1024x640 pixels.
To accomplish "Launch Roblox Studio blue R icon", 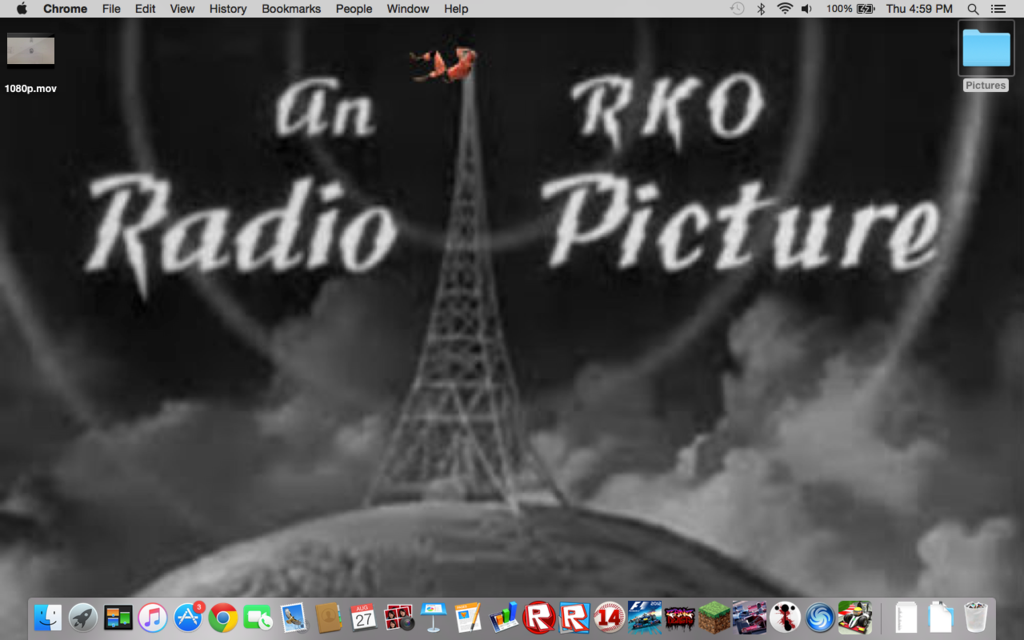I will (x=574, y=617).
